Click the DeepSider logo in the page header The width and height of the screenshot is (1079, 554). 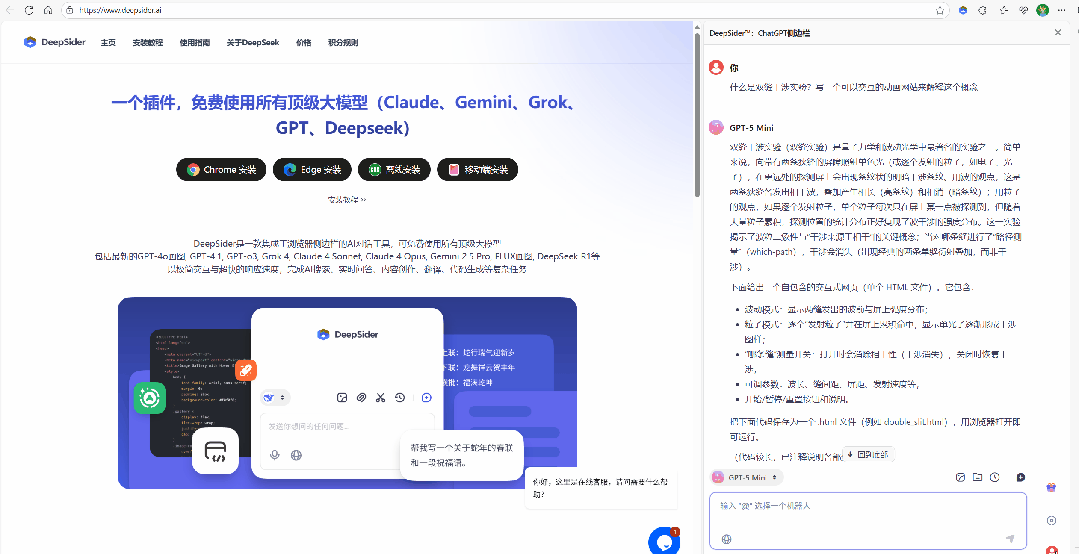coord(55,43)
